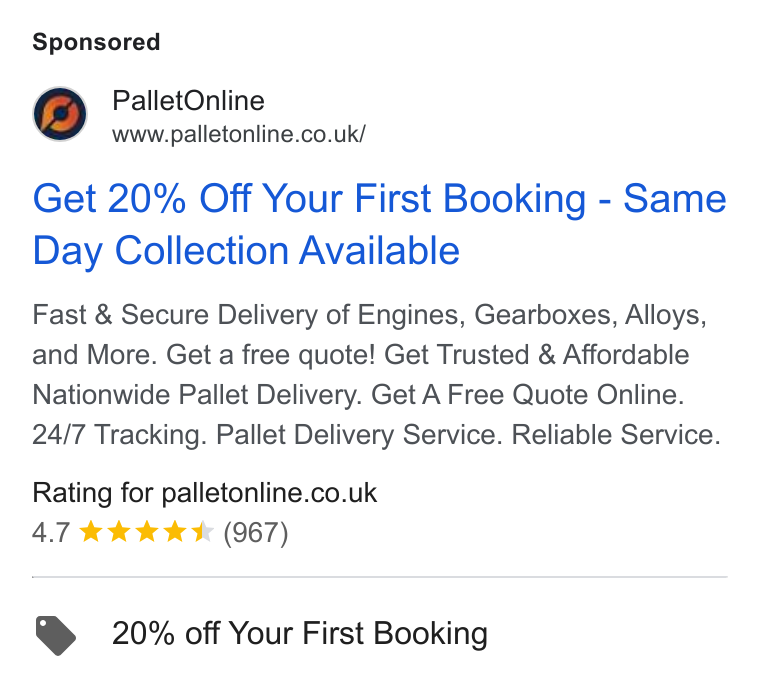Click the PalletOnline advertiser name

click(188, 101)
